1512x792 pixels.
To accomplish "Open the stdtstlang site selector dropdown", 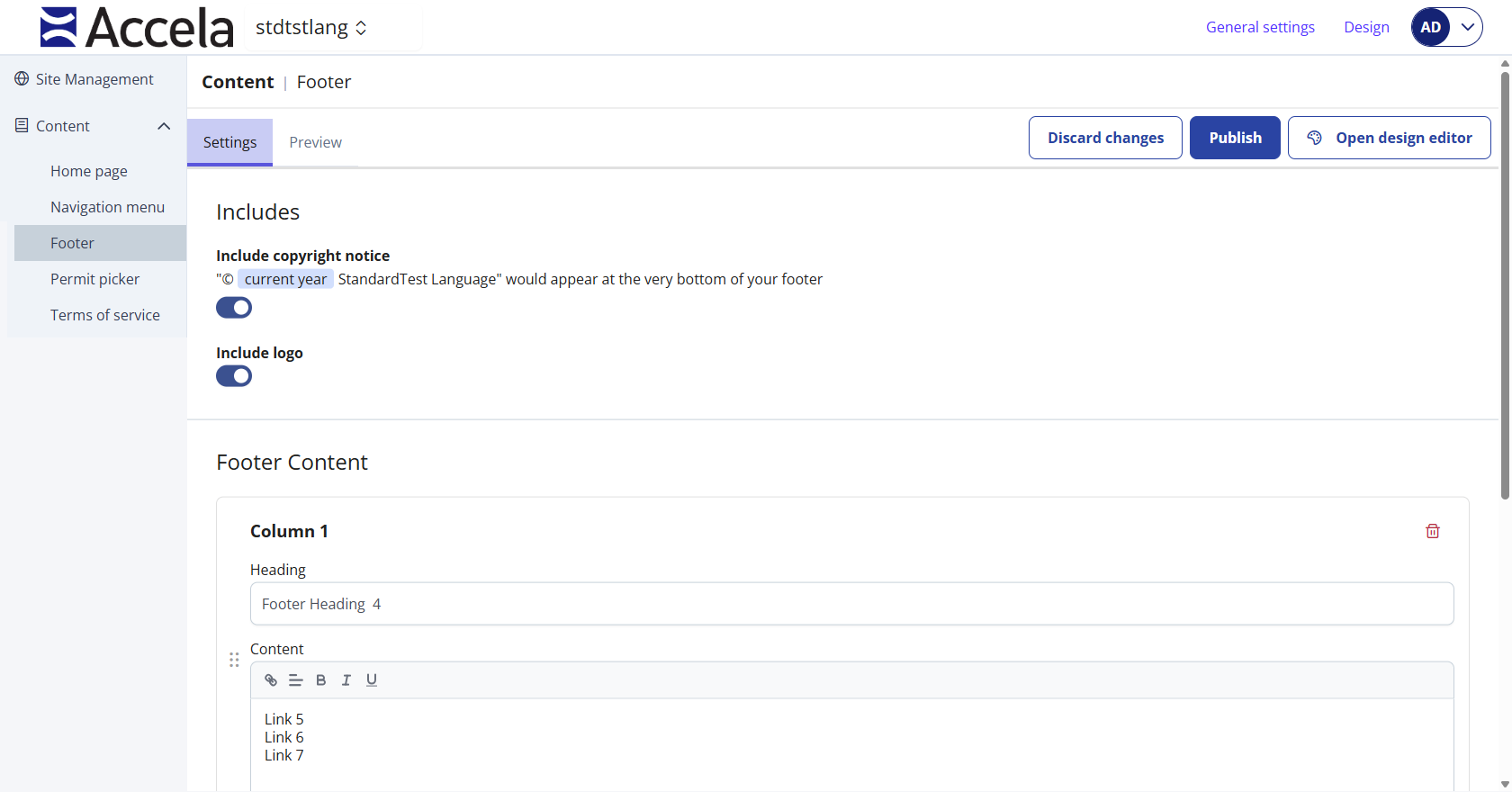I will pos(311,28).
